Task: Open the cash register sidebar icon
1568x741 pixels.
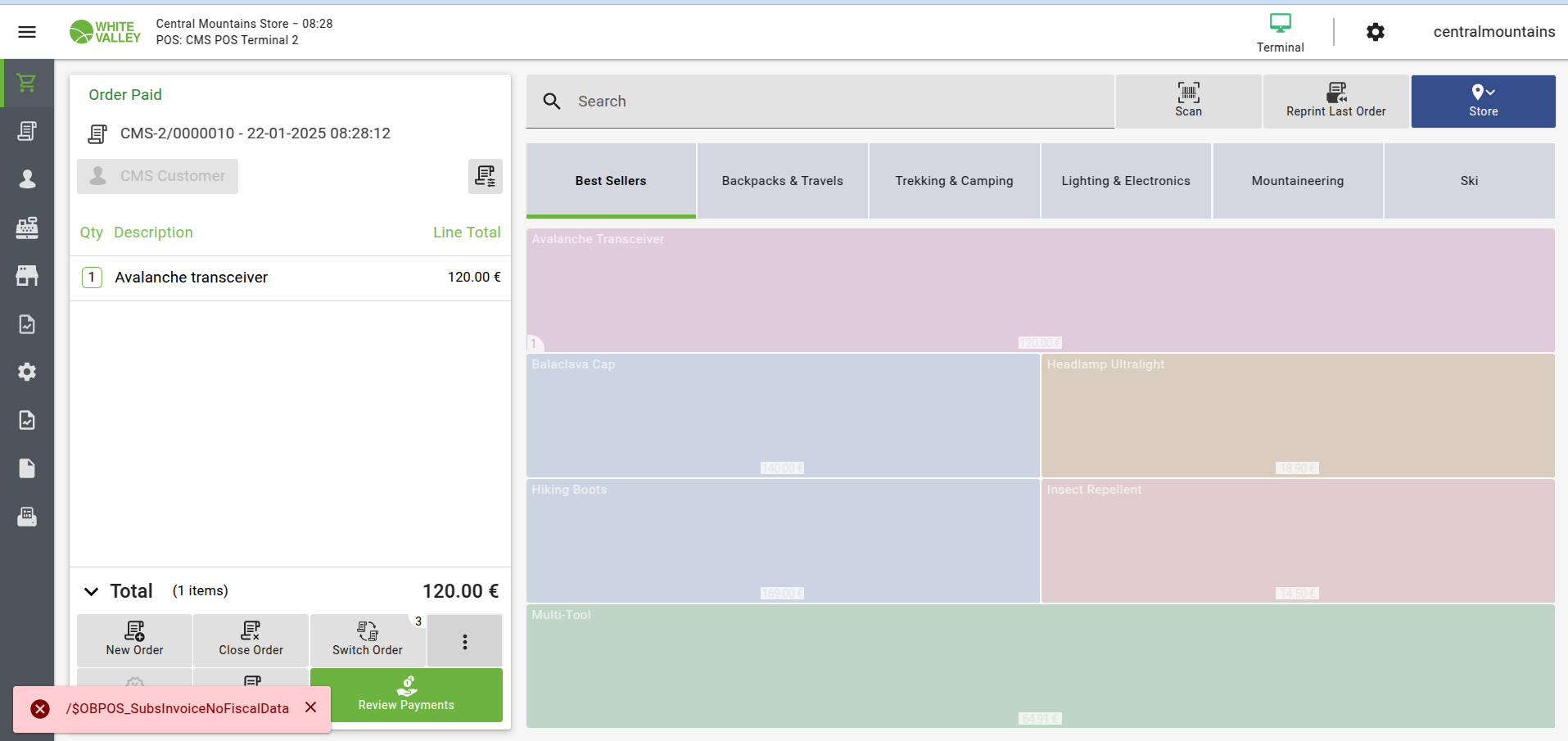Action: 27,228
